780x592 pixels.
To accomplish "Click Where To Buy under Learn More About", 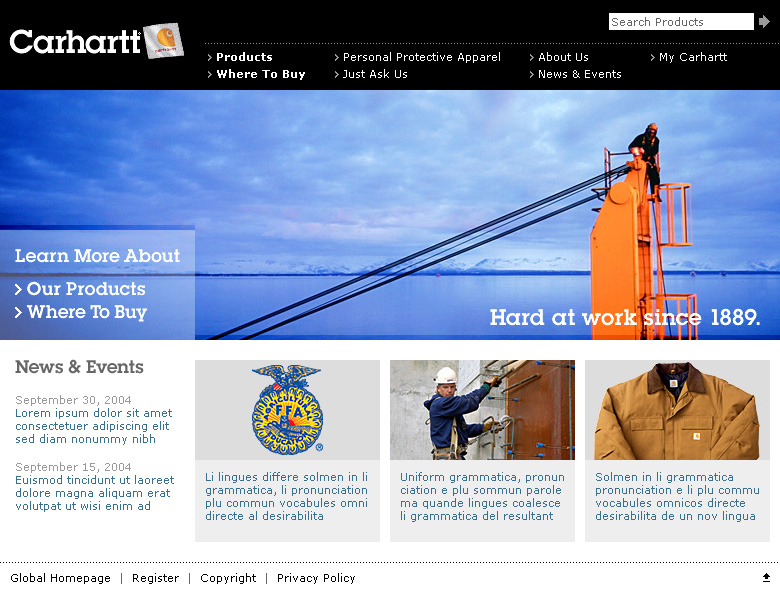I will 87,312.
